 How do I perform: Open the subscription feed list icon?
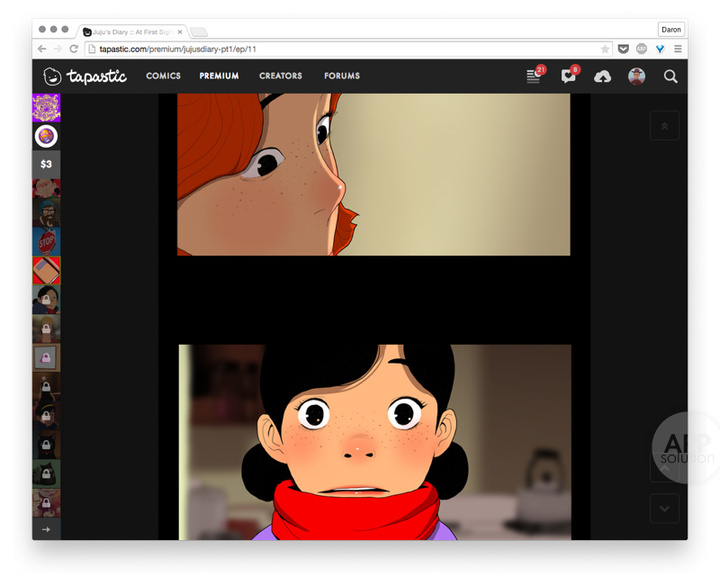[534, 77]
